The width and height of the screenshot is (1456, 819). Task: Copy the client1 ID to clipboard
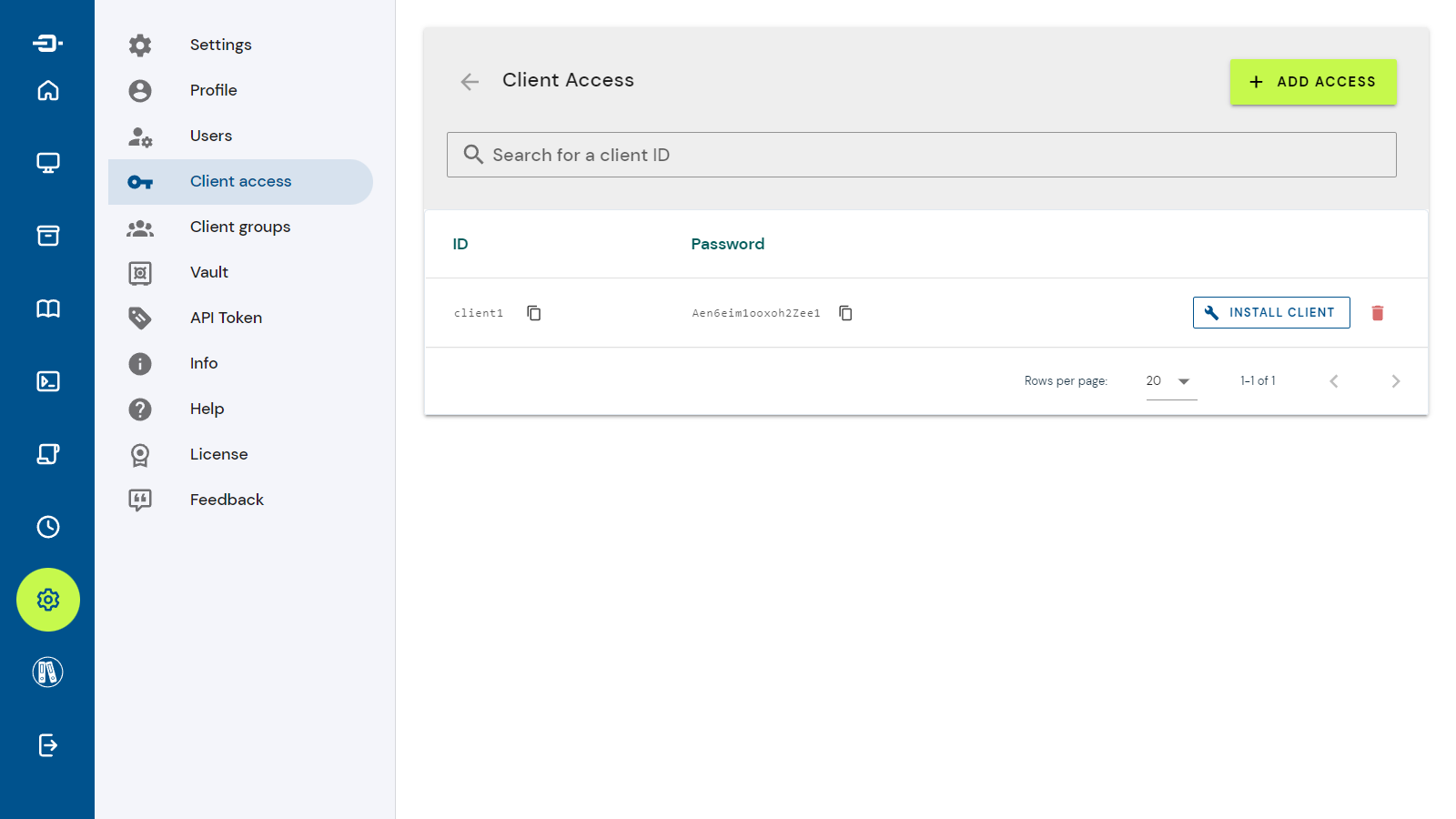click(x=534, y=313)
